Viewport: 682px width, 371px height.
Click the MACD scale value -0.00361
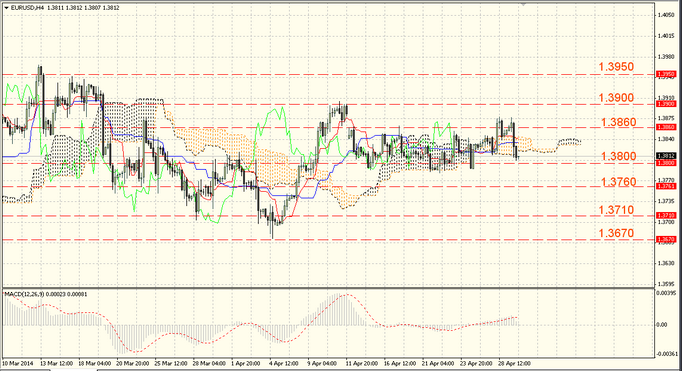[668, 354]
